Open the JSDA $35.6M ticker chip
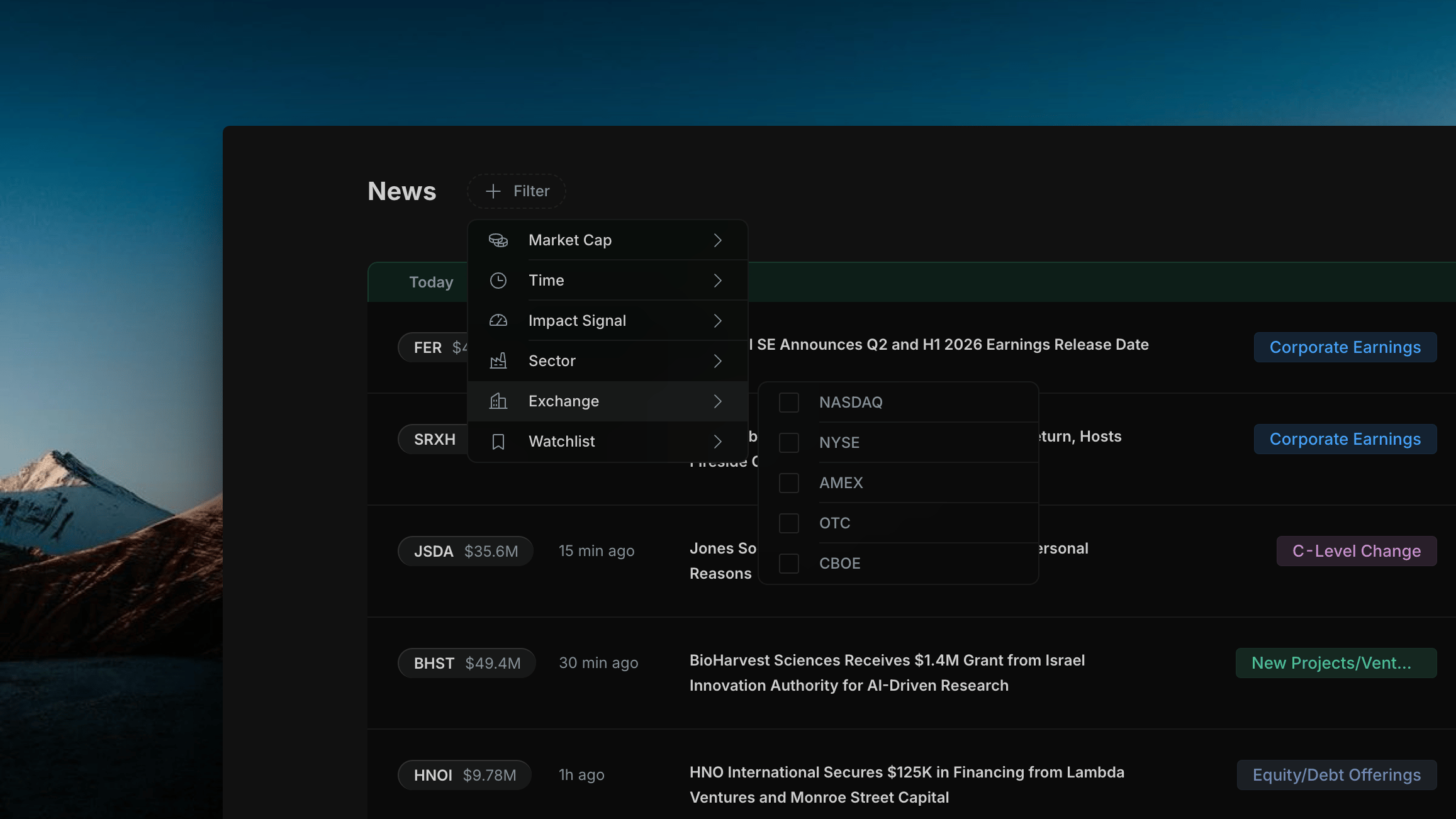The image size is (1456, 819). [466, 551]
